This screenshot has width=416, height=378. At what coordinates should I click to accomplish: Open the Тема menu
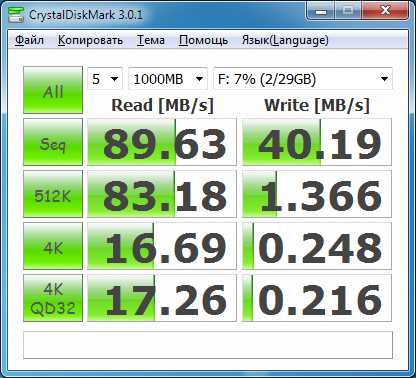click(x=151, y=40)
